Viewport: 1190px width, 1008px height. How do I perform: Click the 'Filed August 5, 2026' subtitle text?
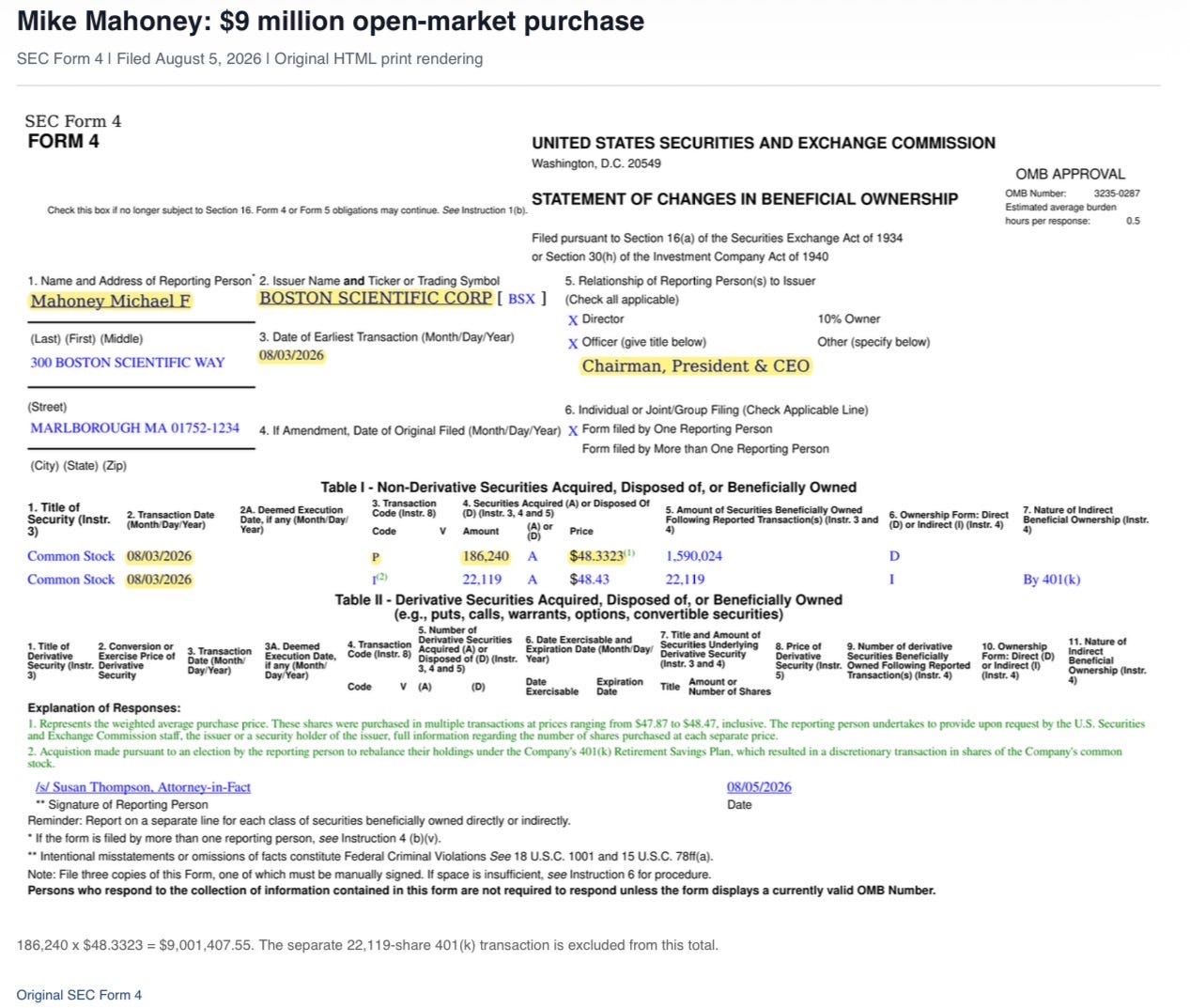189,58
